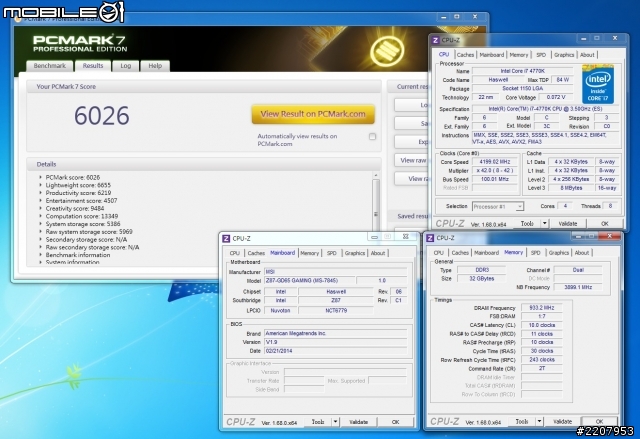Click the CPU-Z icon in CPU window title
The width and height of the screenshot is (640, 439).
(435, 40)
